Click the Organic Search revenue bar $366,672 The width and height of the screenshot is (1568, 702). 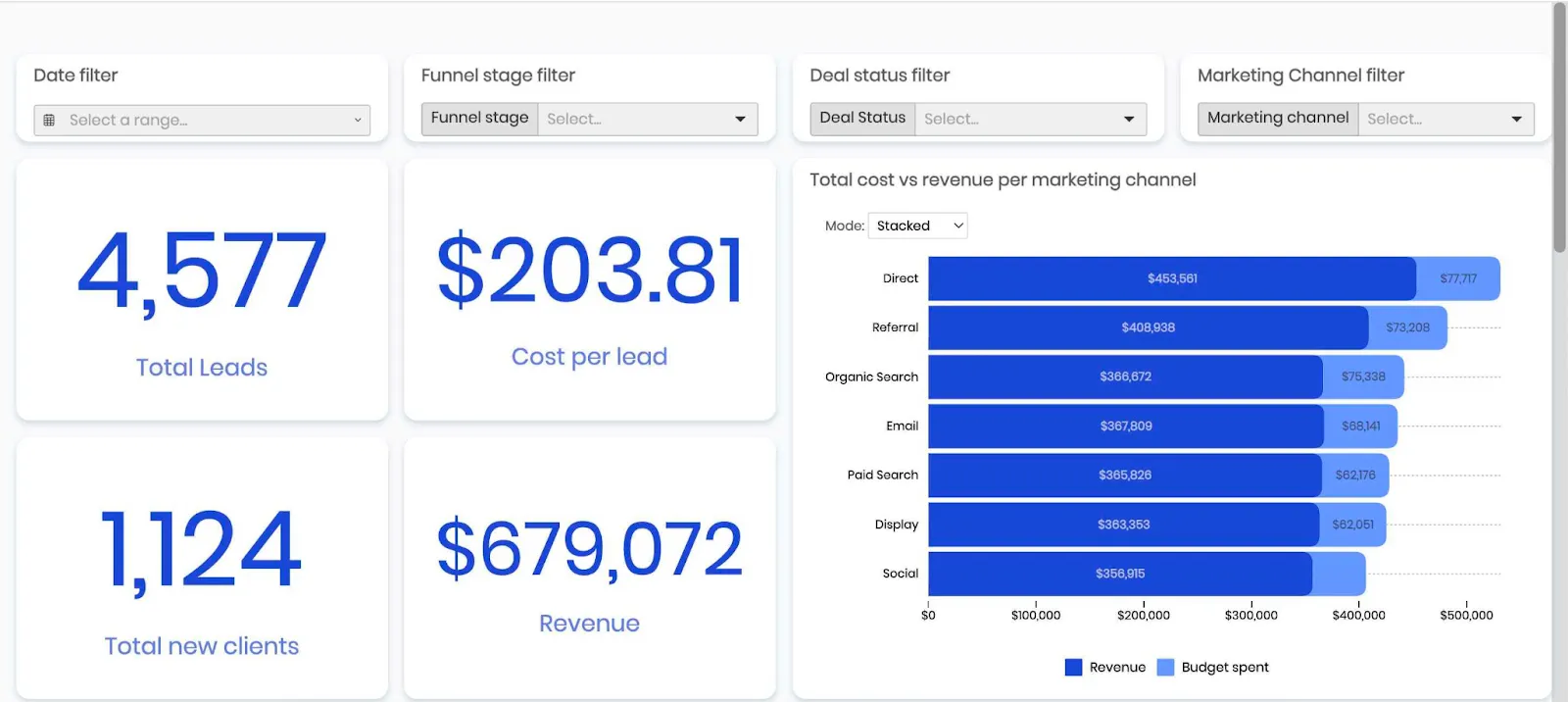tap(1126, 376)
